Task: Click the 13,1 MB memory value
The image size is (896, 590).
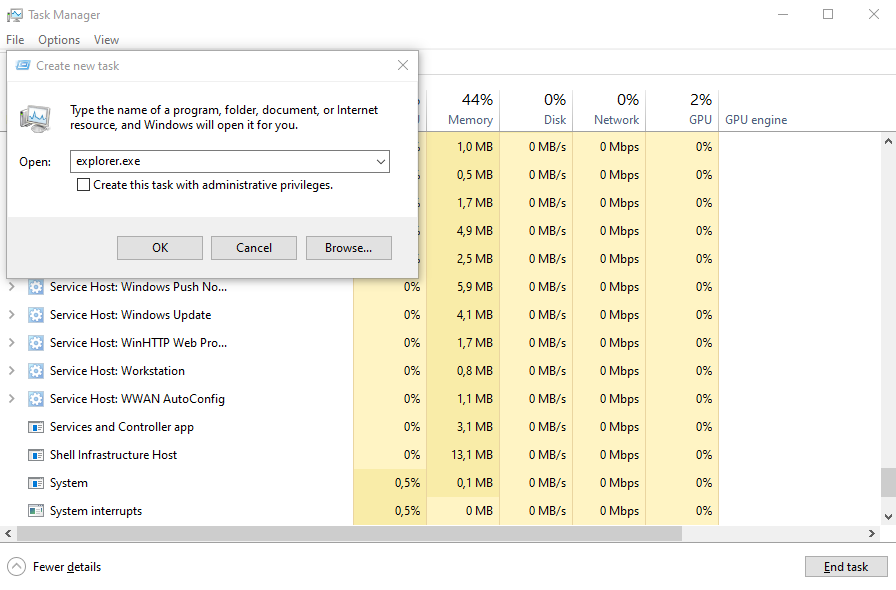Action: (x=471, y=455)
